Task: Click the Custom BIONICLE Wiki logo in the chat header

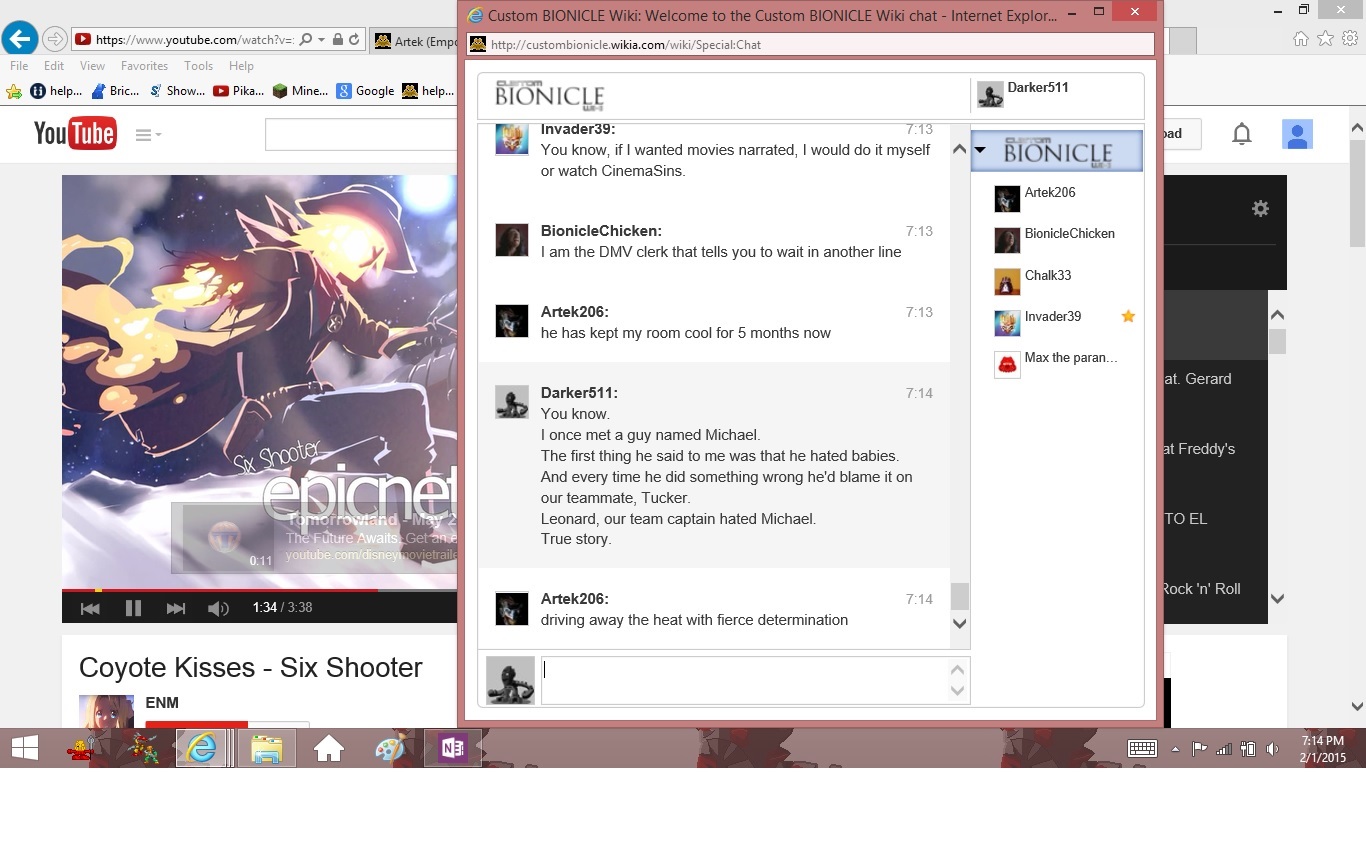Action: pyautogui.click(x=550, y=95)
